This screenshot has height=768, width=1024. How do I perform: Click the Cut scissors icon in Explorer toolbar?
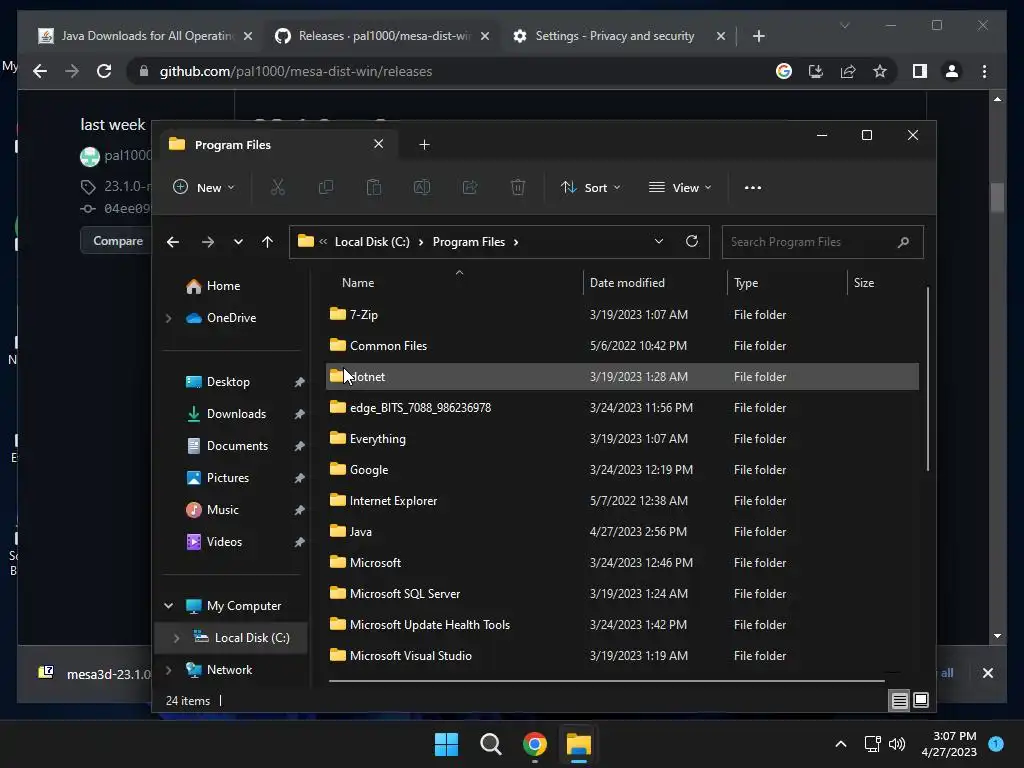[x=278, y=187]
